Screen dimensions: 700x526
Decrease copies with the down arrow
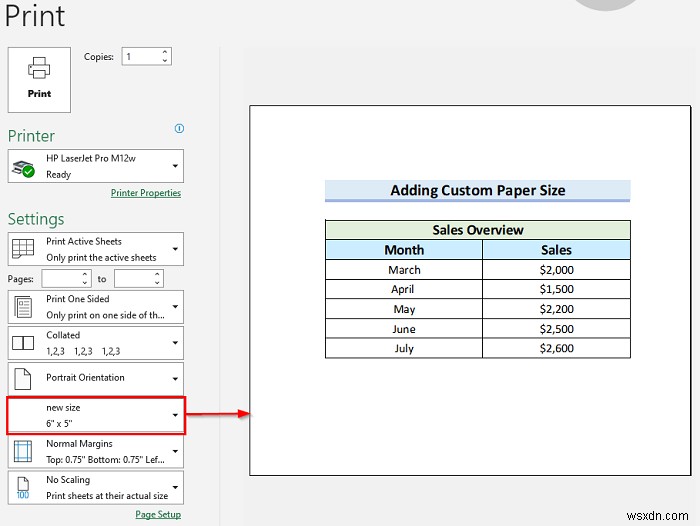pos(165,61)
